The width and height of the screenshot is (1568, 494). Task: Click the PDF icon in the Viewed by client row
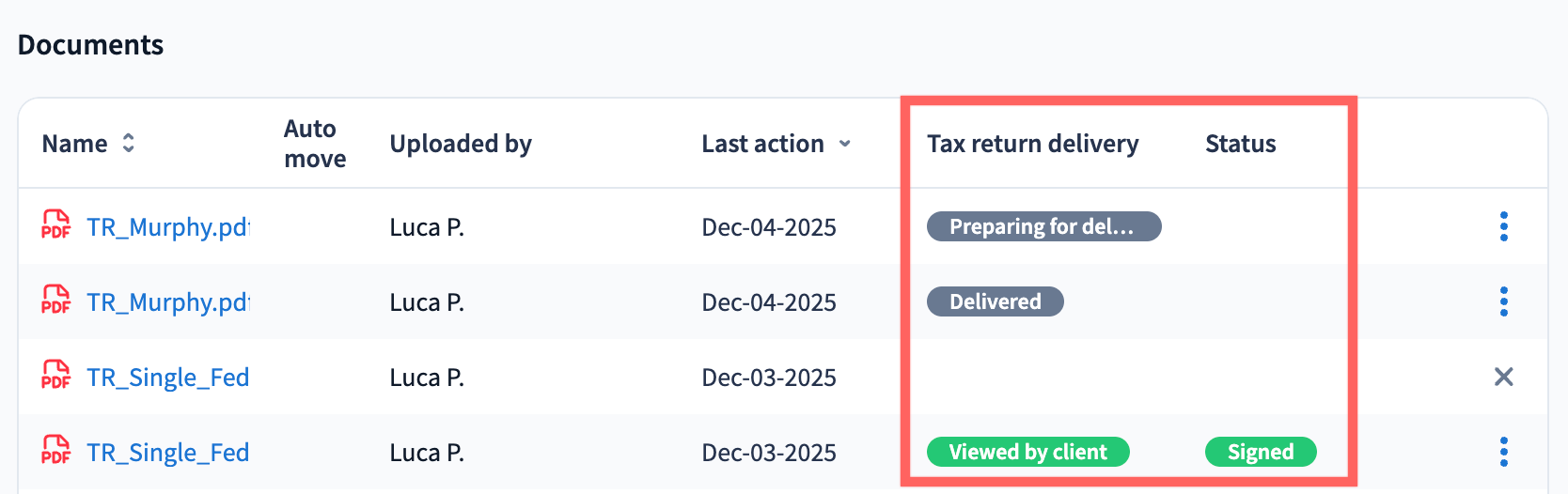coord(55,451)
